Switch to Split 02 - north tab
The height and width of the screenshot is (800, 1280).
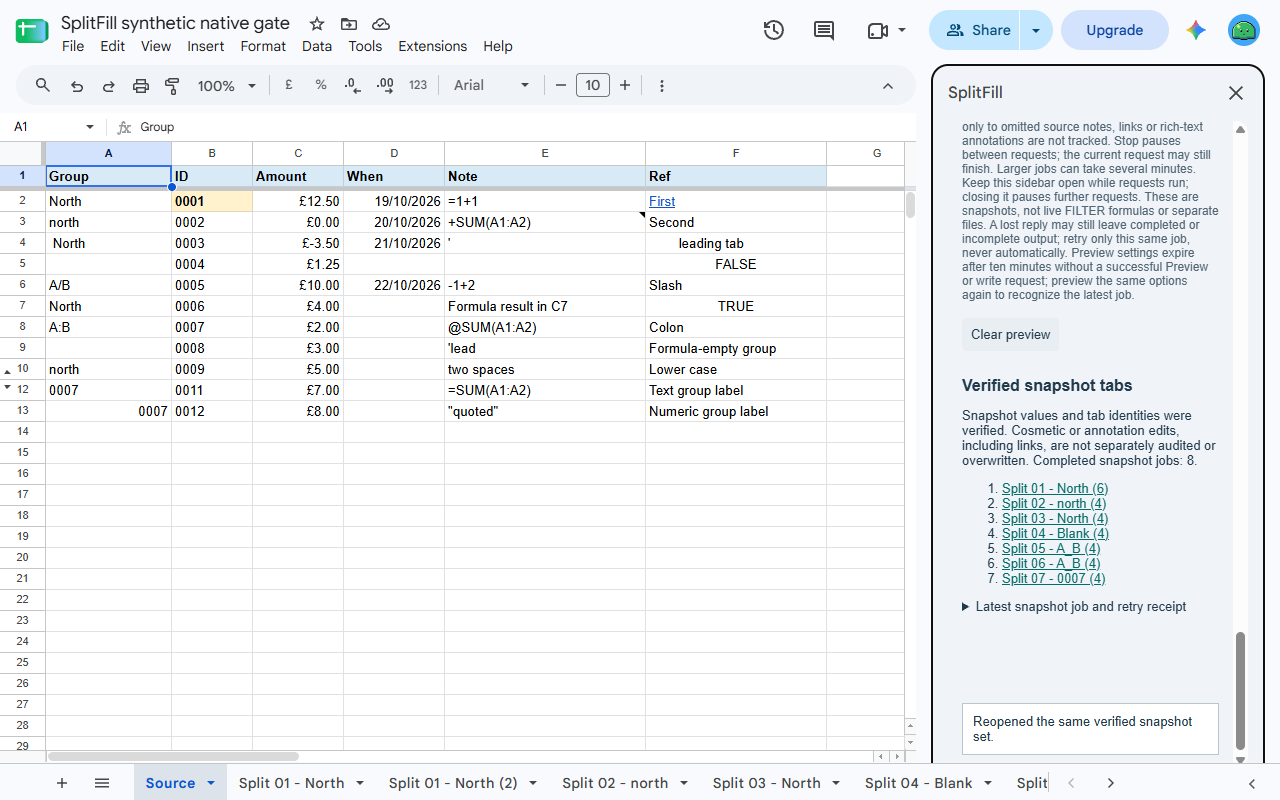tap(615, 783)
